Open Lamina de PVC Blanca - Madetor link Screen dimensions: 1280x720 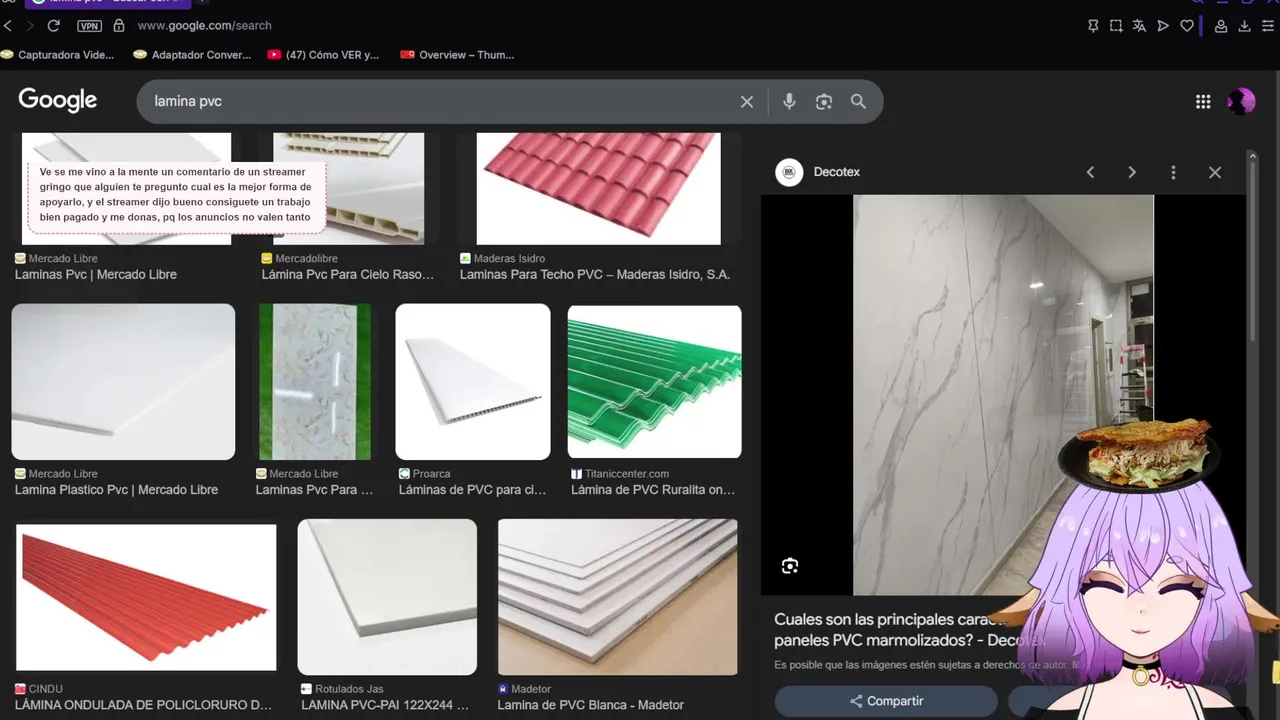pos(591,705)
